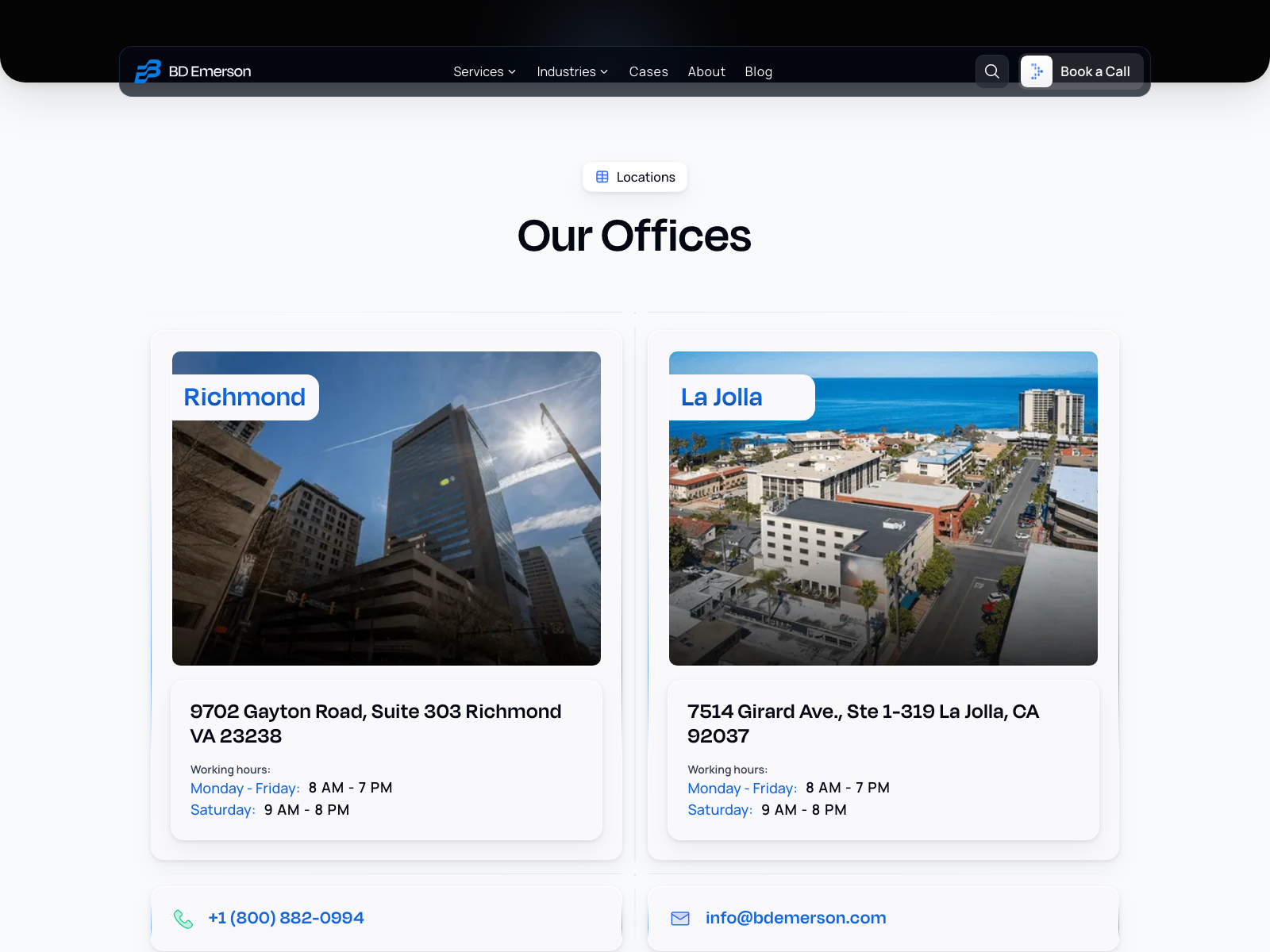Click Richmond's Working hours caption

230,770
